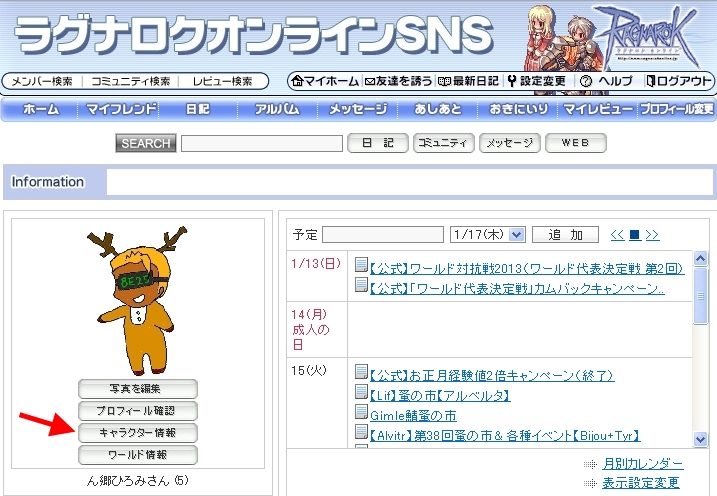This screenshot has width=717, height=496.
Task: Click the schedule list scrollbar thumb
Action: pyautogui.click(x=700, y=296)
